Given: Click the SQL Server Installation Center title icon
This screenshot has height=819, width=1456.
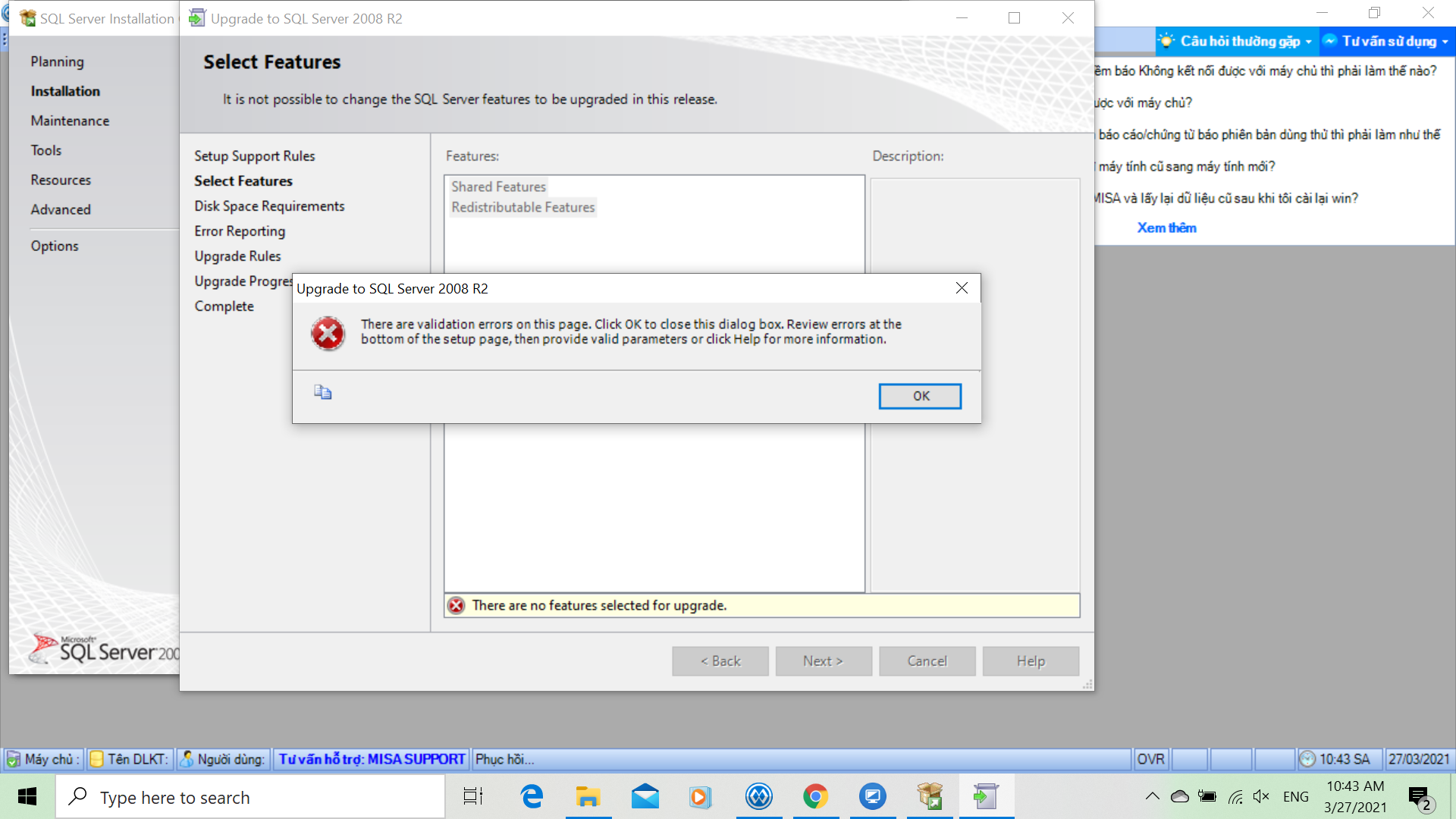Looking at the screenshot, I should pos(27,18).
